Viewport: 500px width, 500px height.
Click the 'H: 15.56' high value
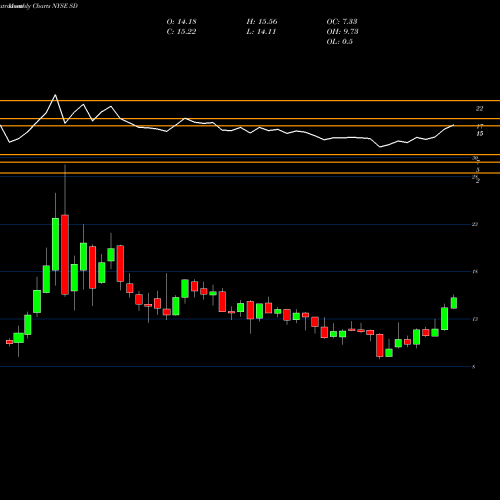click(262, 22)
